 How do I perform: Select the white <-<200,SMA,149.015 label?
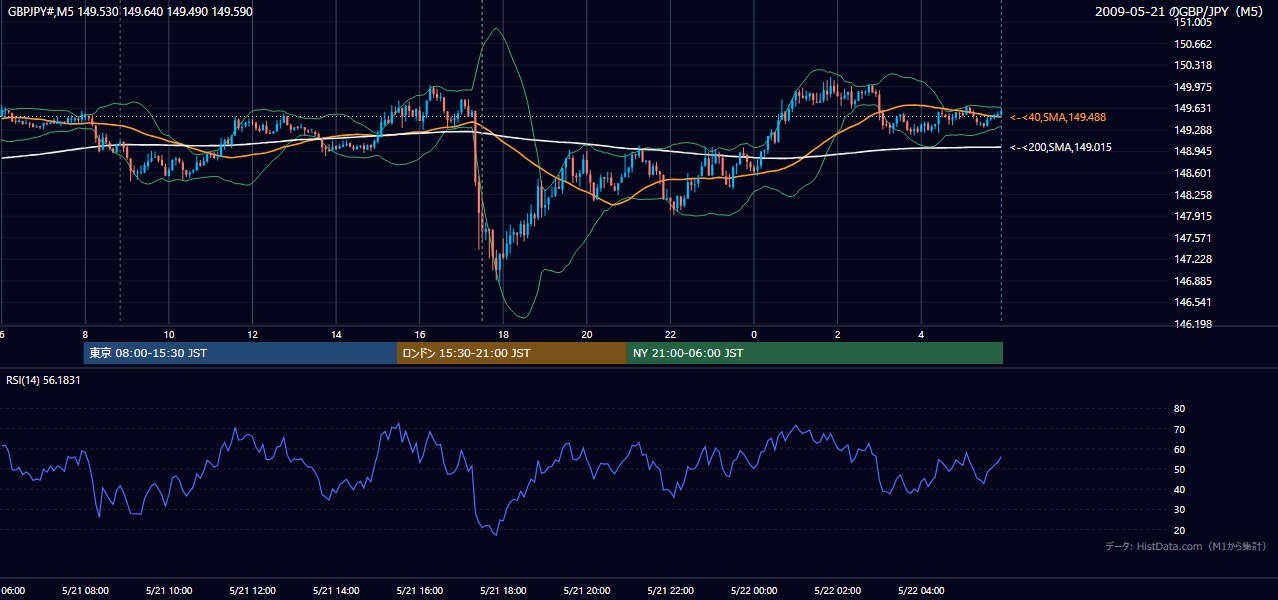click(1061, 147)
